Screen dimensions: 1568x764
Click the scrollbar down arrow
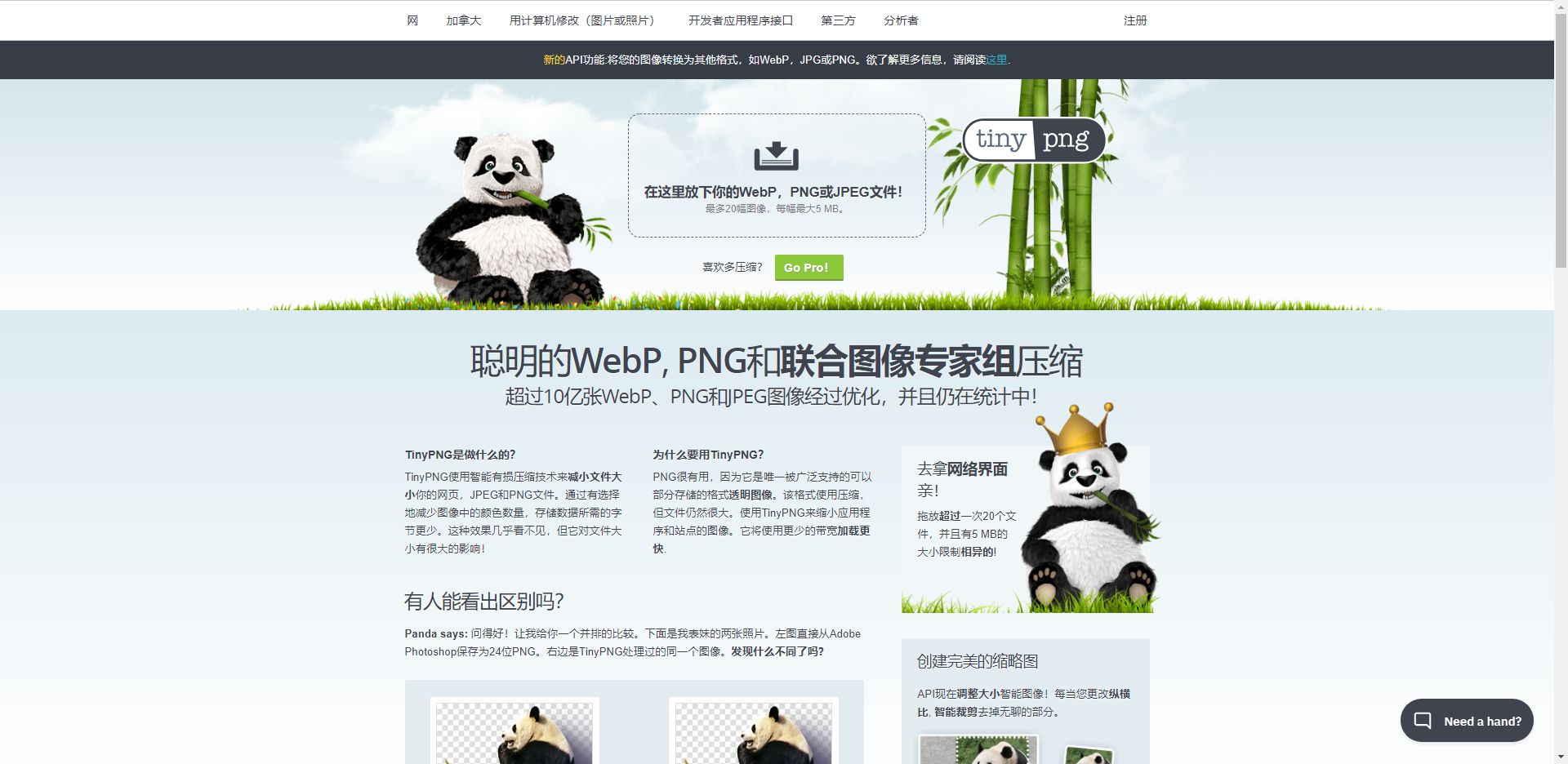tap(1561, 757)
